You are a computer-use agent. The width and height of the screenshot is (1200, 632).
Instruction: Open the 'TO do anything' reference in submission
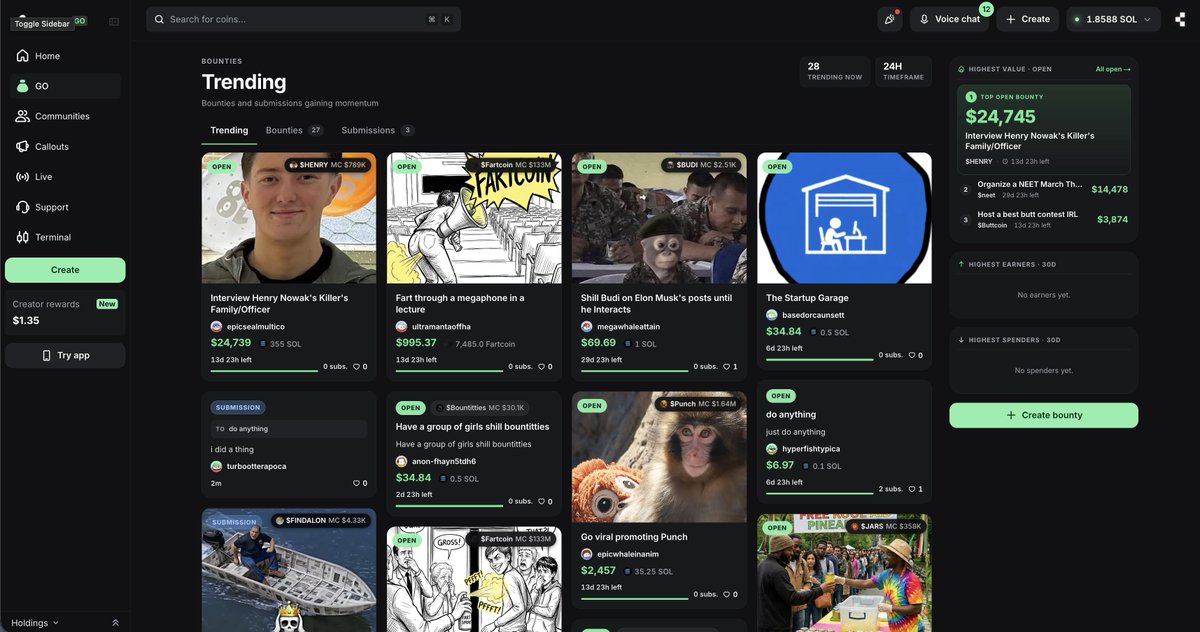pyautogui.click(x=289, y=429)
